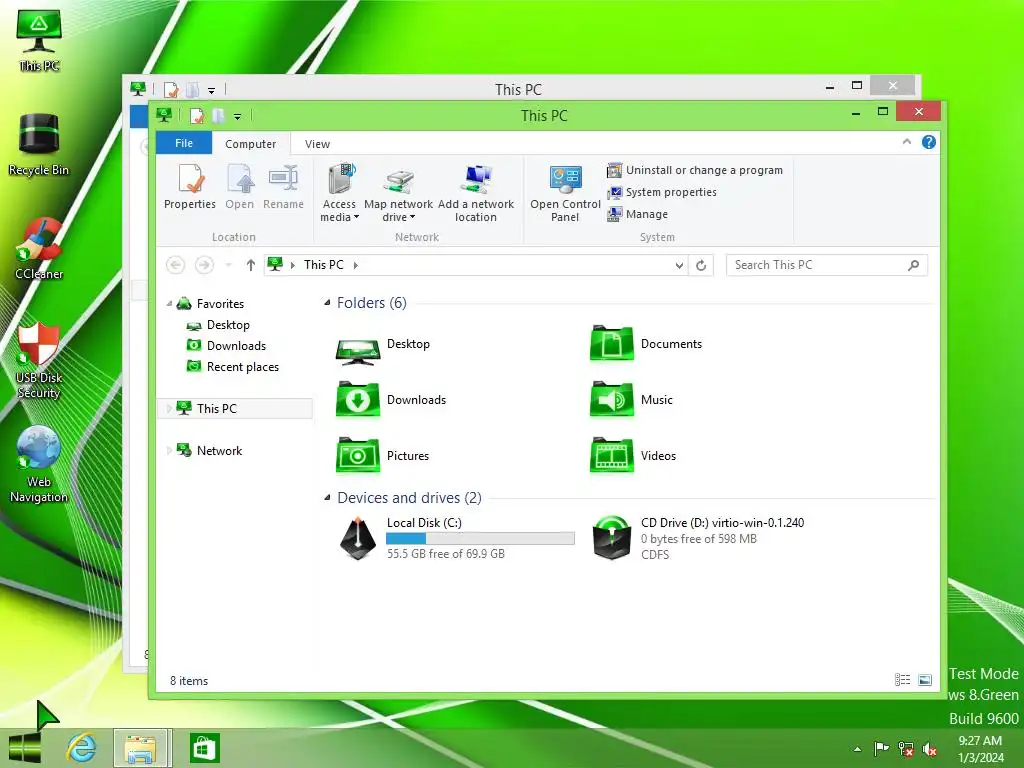Open Customize Quick Access Toolbar dropdown
Image resolution: width=1024 pixels, height=768 pixels.
pyautogui.click(x=237, y=116)
